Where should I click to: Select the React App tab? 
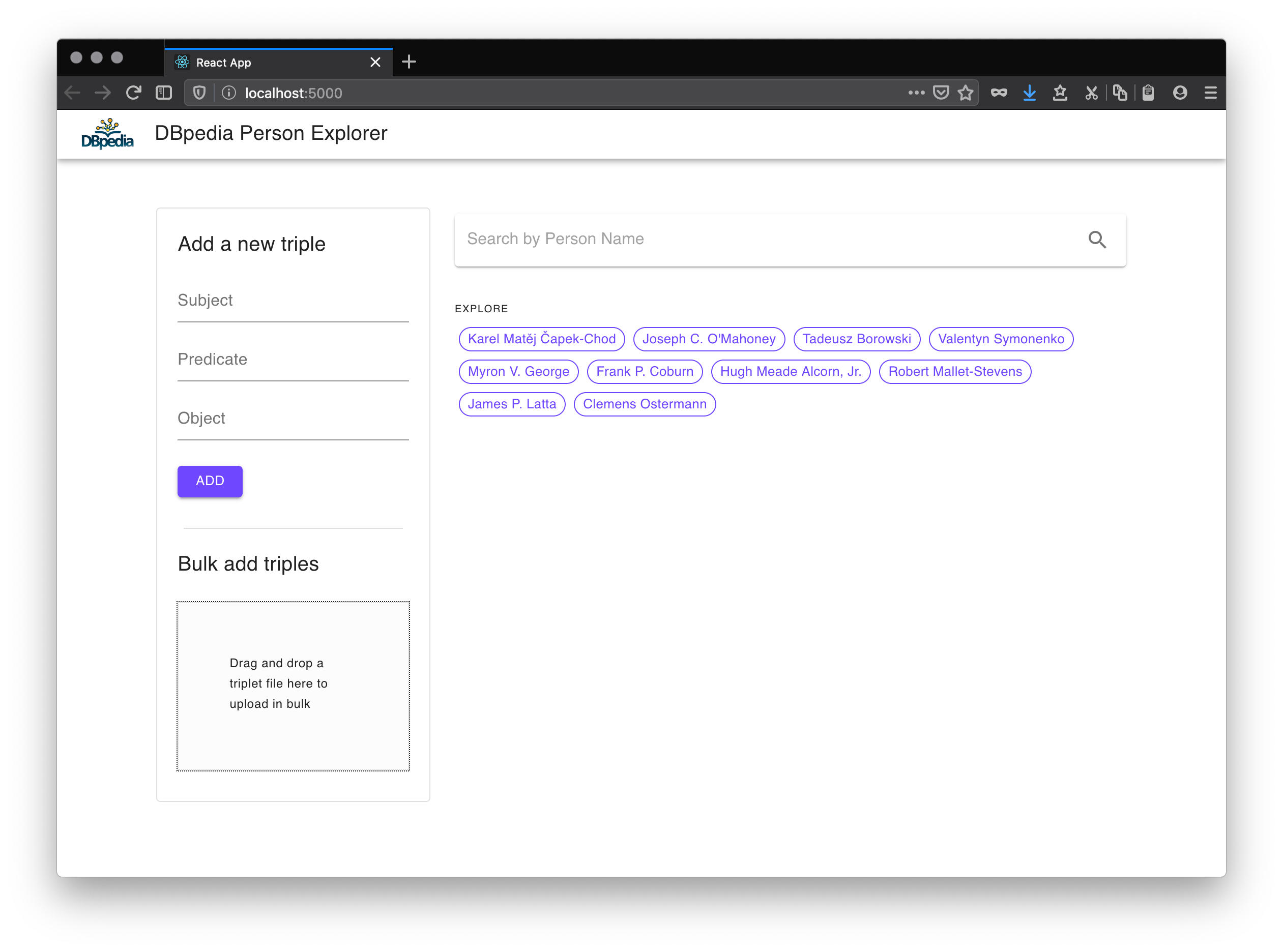[271, 62]
